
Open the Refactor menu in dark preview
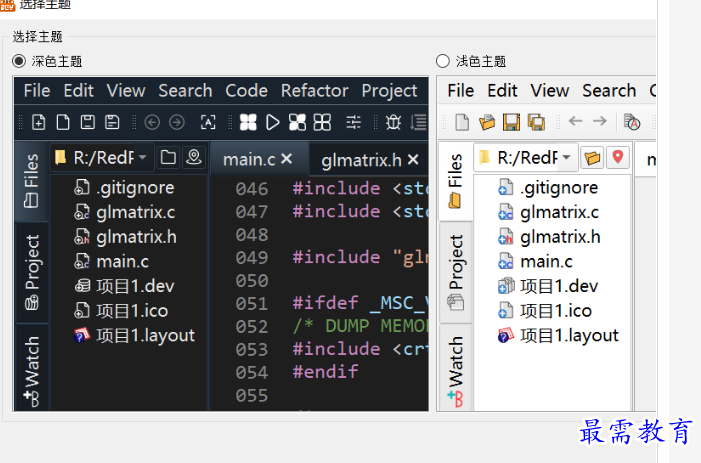(314, 91)
